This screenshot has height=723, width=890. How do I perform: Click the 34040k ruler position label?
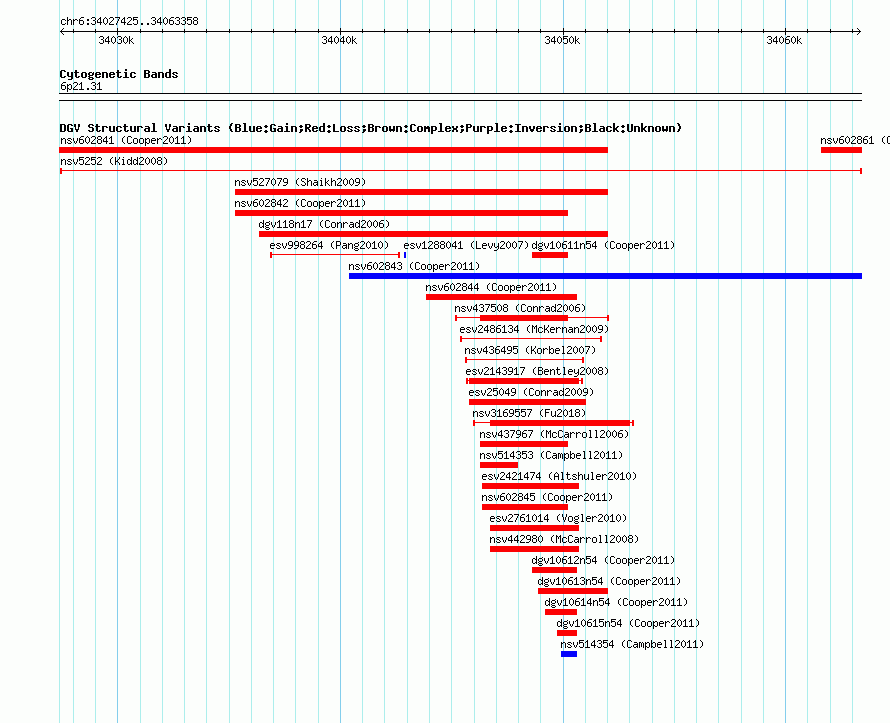pos(339,40)
